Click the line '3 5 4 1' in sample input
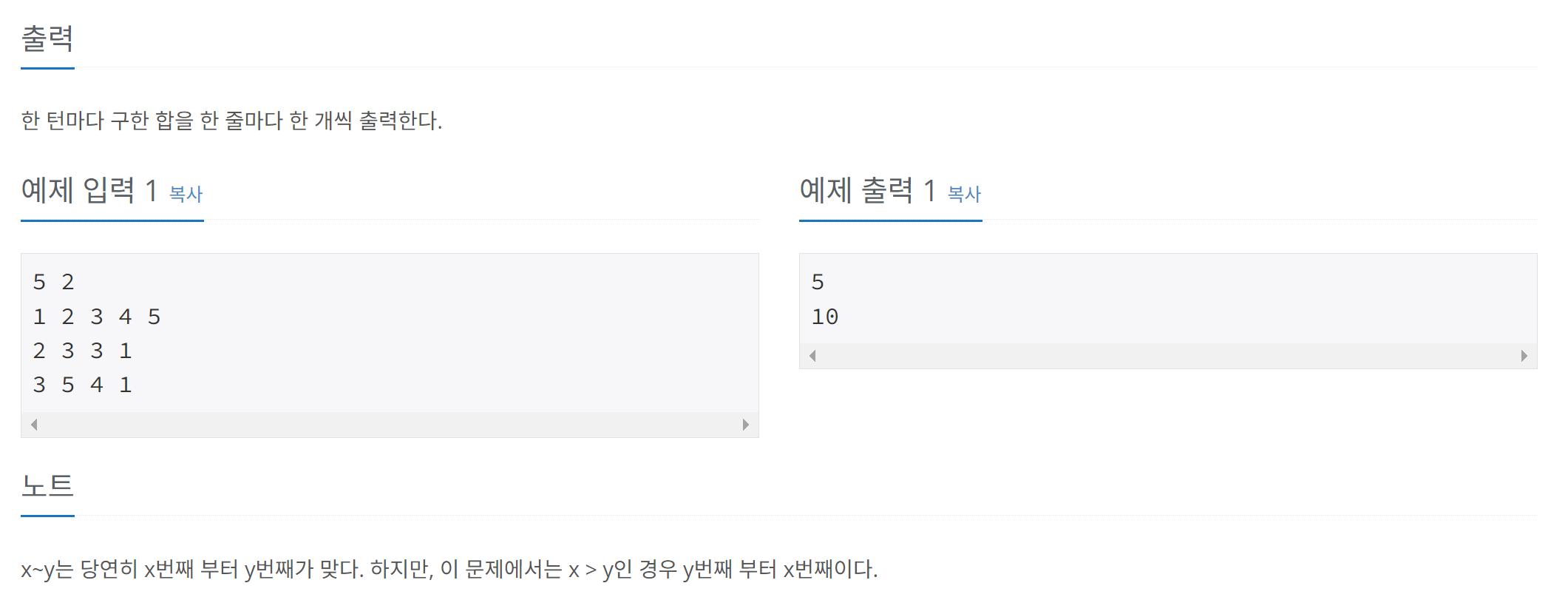 pyautogui.click(x=82, y=384)
